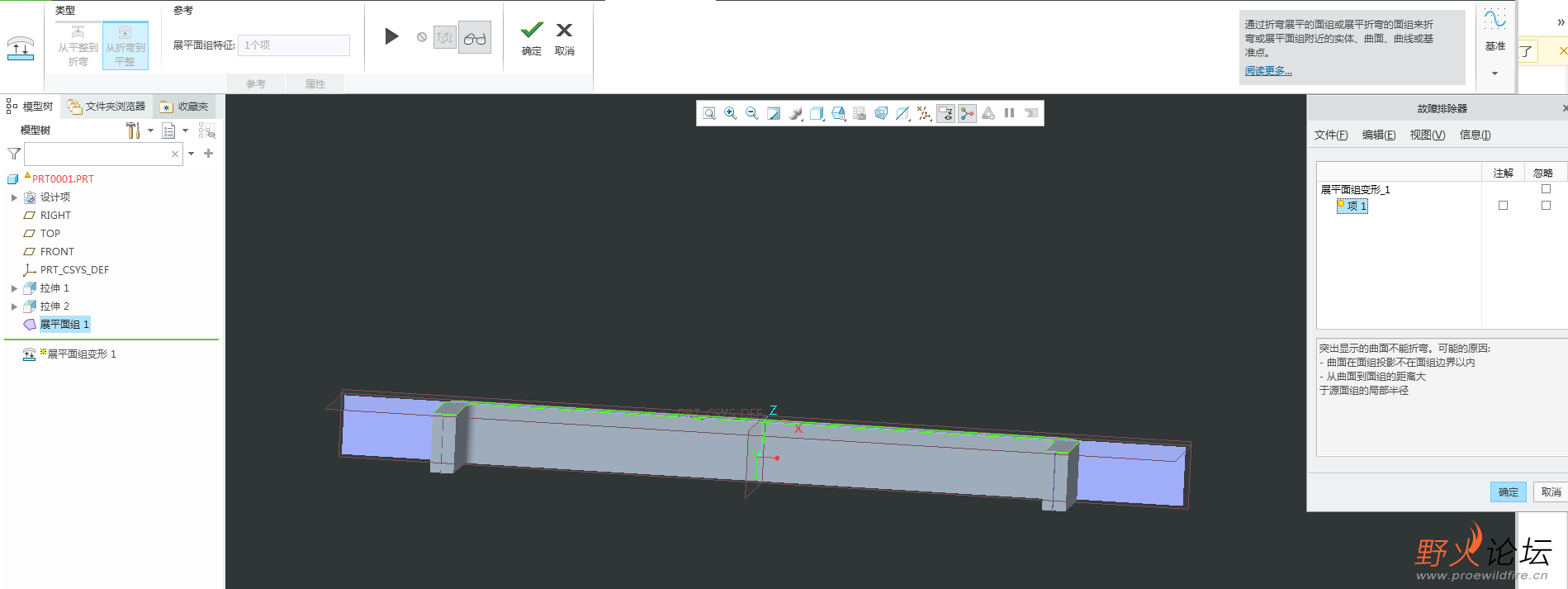Click the Zoom In magnifier icon
The width and height of the screenshot is (1568, 589).
[731, 113]
